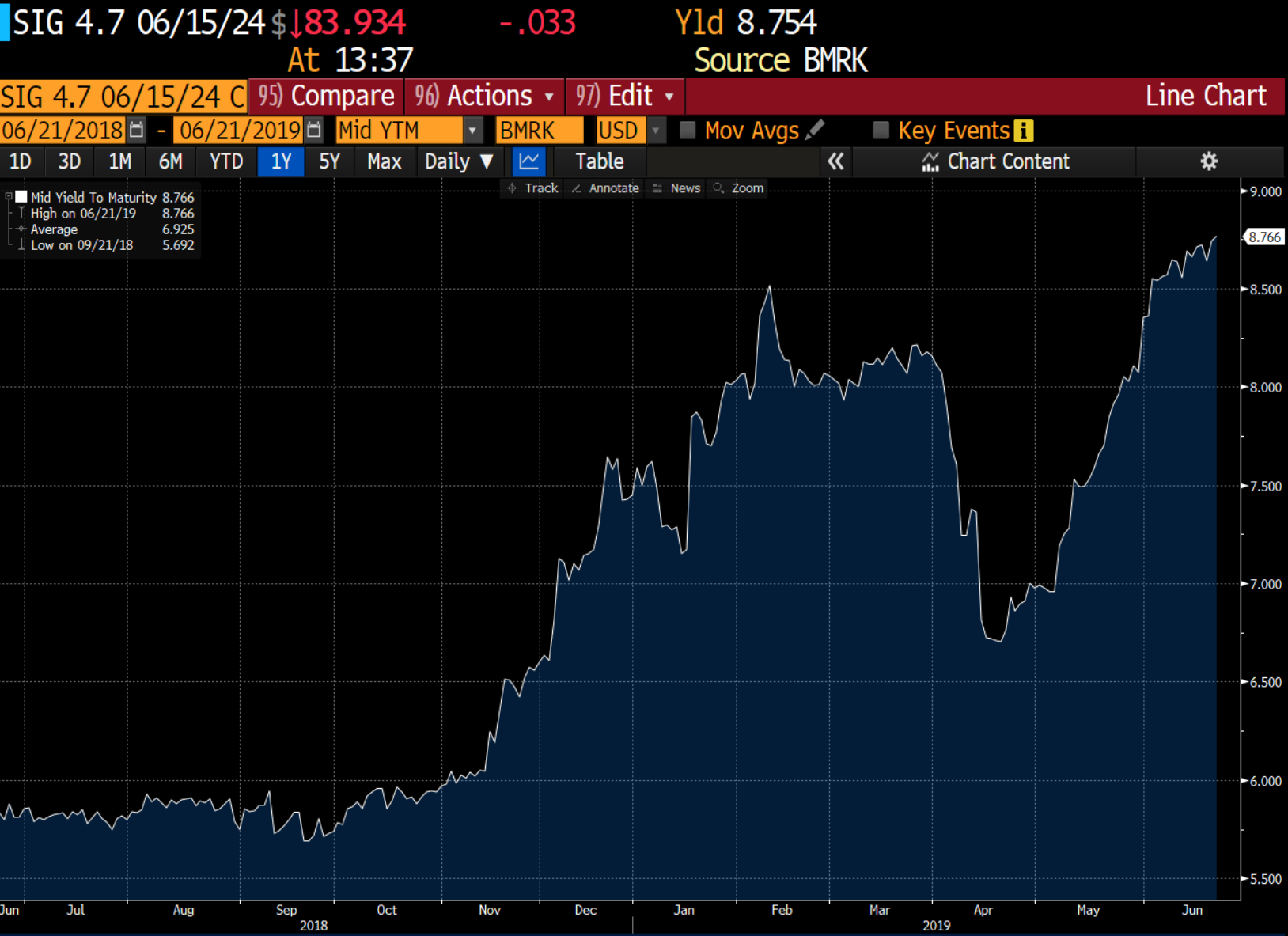Click the February yield peak on chart line

(x=770, y=287)
